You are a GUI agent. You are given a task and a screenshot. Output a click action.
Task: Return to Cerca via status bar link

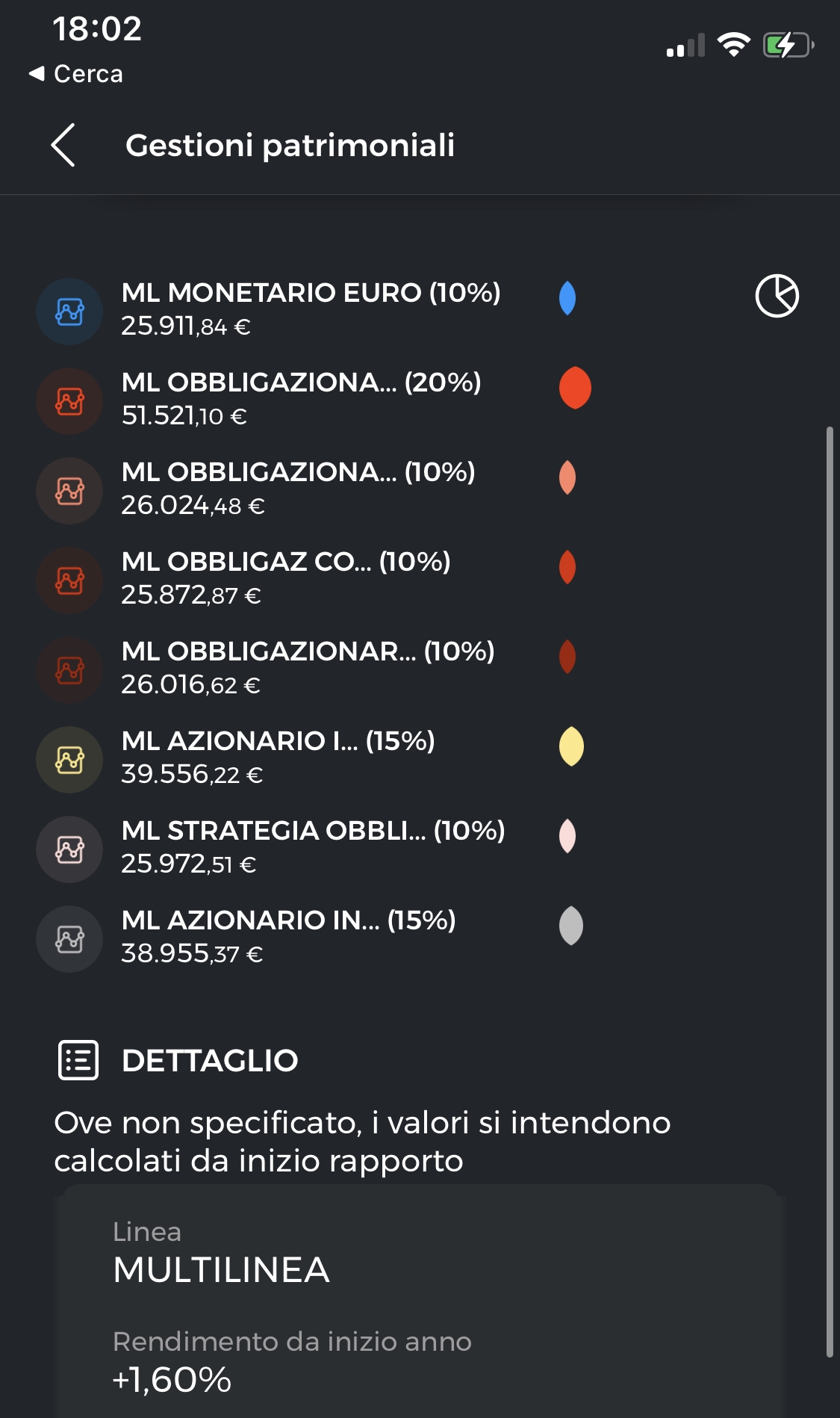coord(76,73)
